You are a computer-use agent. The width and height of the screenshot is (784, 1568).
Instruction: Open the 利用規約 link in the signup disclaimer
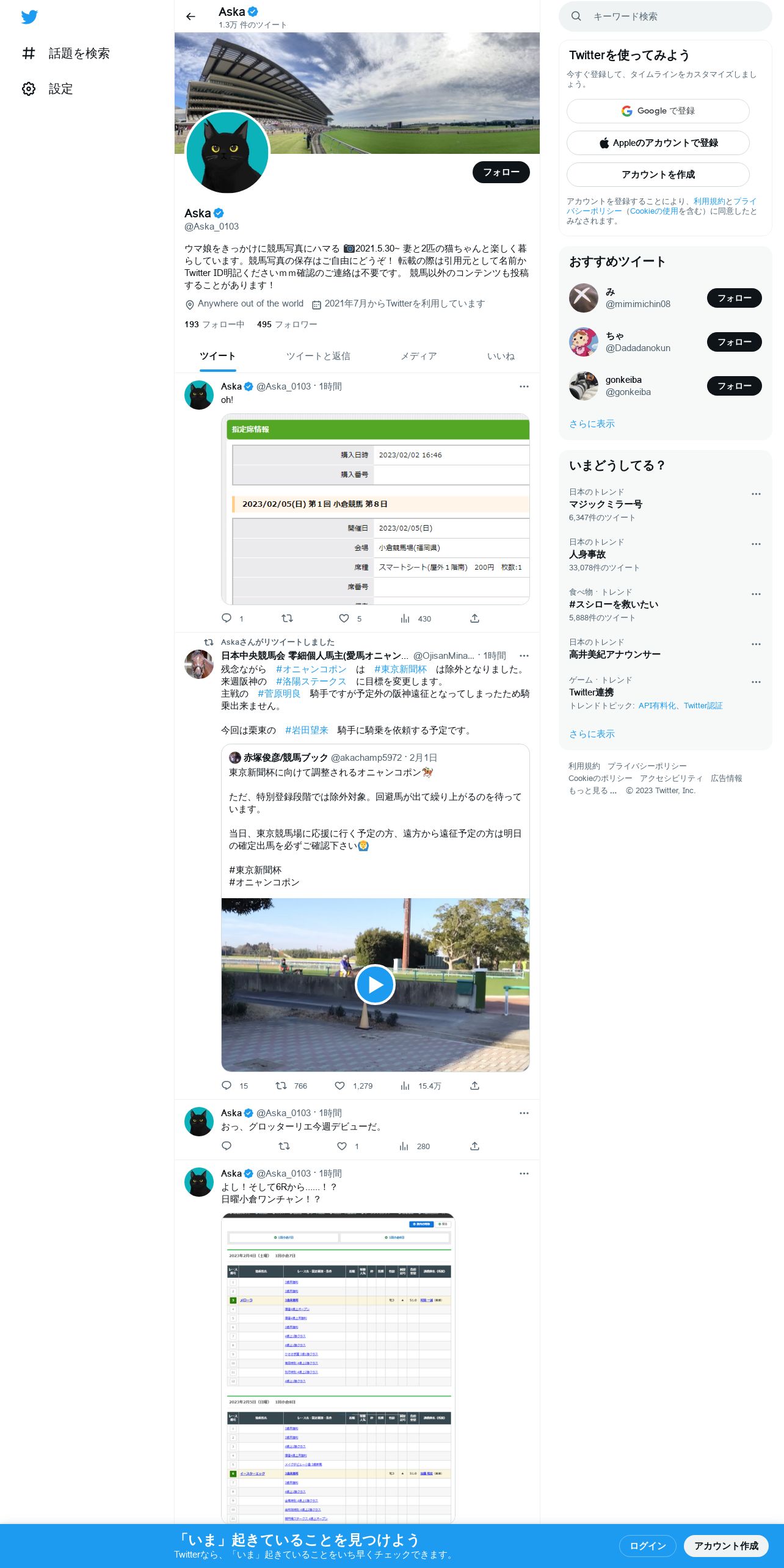709,201
